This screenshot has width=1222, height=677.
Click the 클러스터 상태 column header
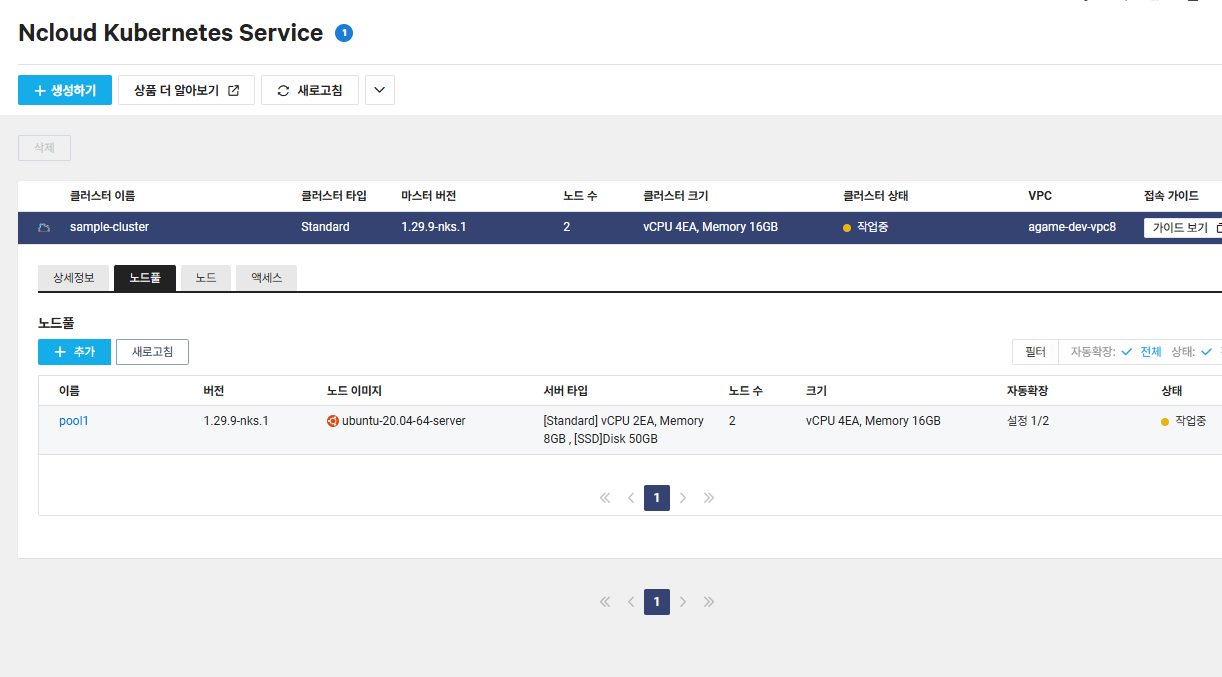[876, 196]
